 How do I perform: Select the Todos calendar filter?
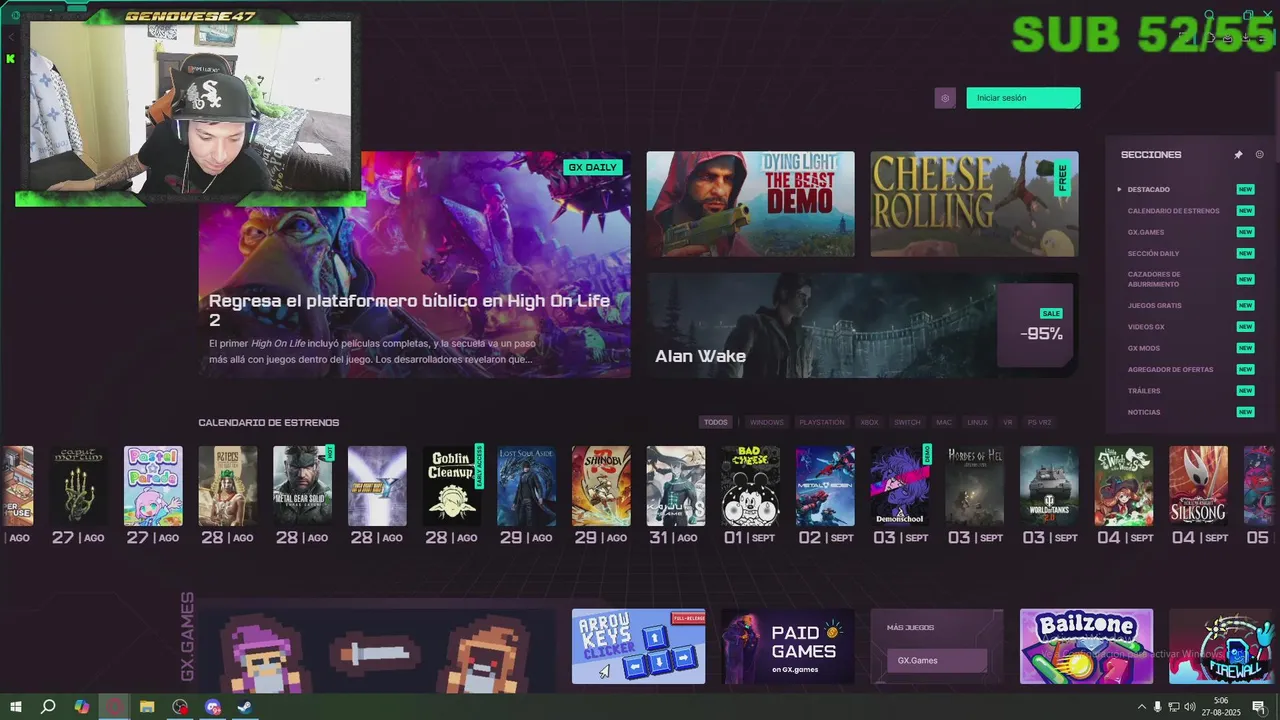tap(715, 422)
